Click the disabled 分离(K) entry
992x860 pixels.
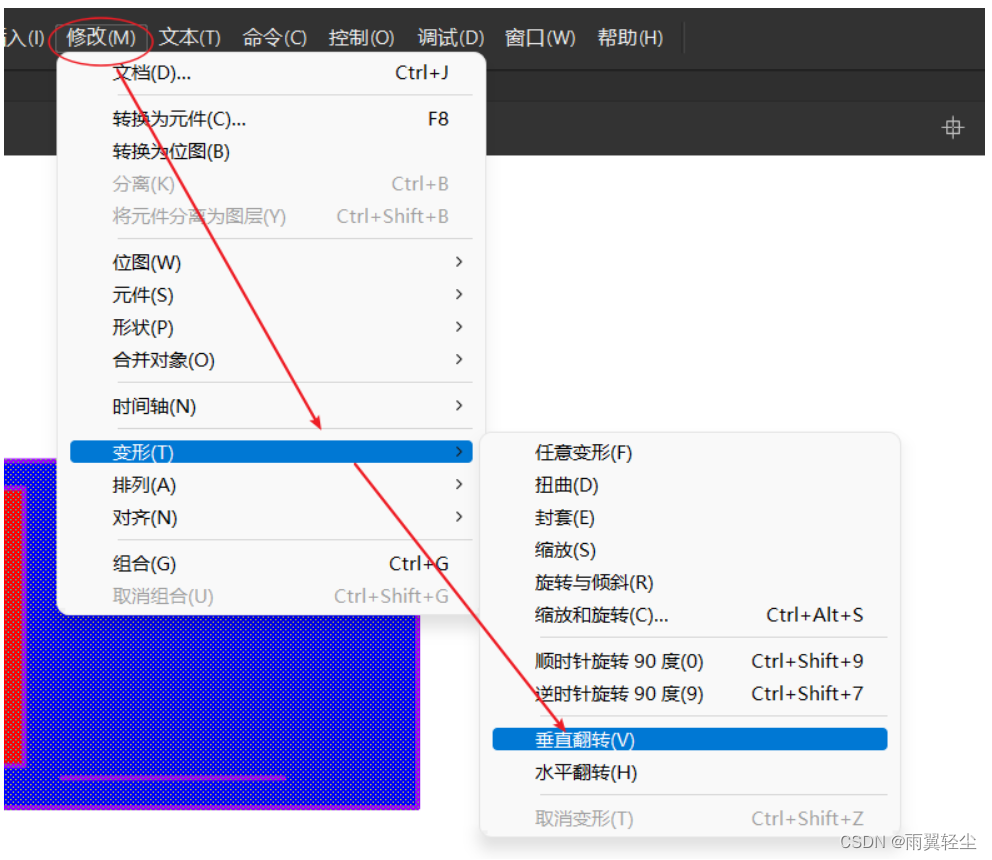click(x=271, y=184)
